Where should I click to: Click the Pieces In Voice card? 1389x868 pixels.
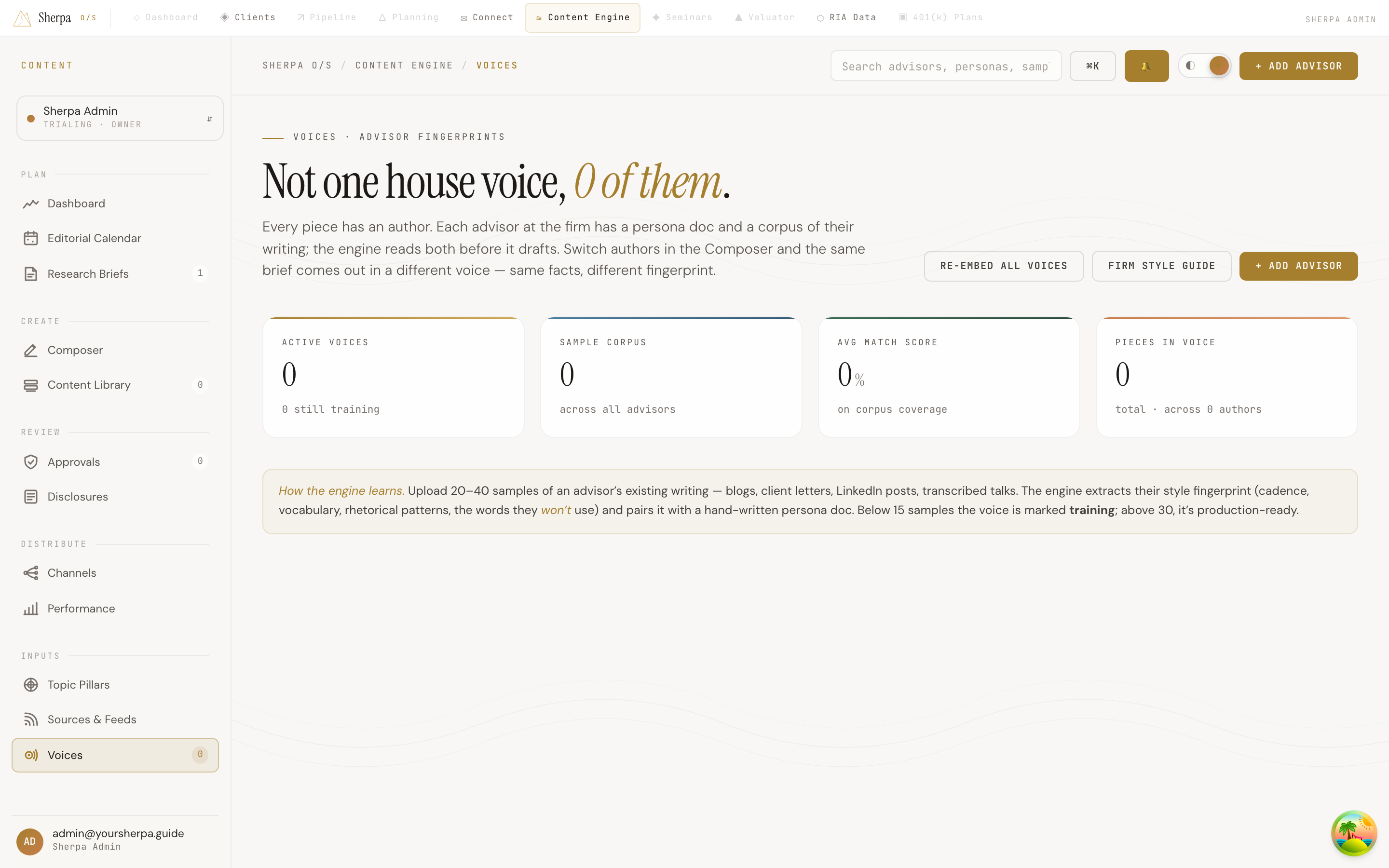click(1226, 377)
